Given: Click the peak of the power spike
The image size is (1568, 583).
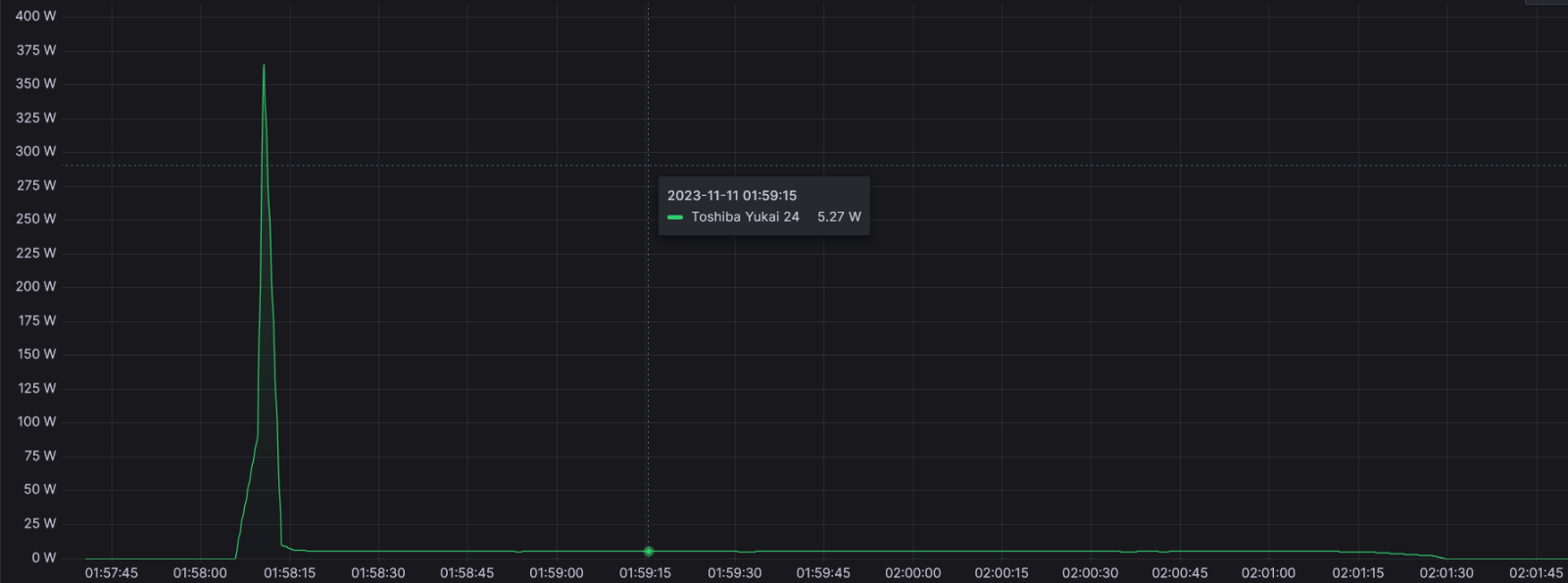Looking at the screenshot, I should pyautogui.click(x=264, y=66).
